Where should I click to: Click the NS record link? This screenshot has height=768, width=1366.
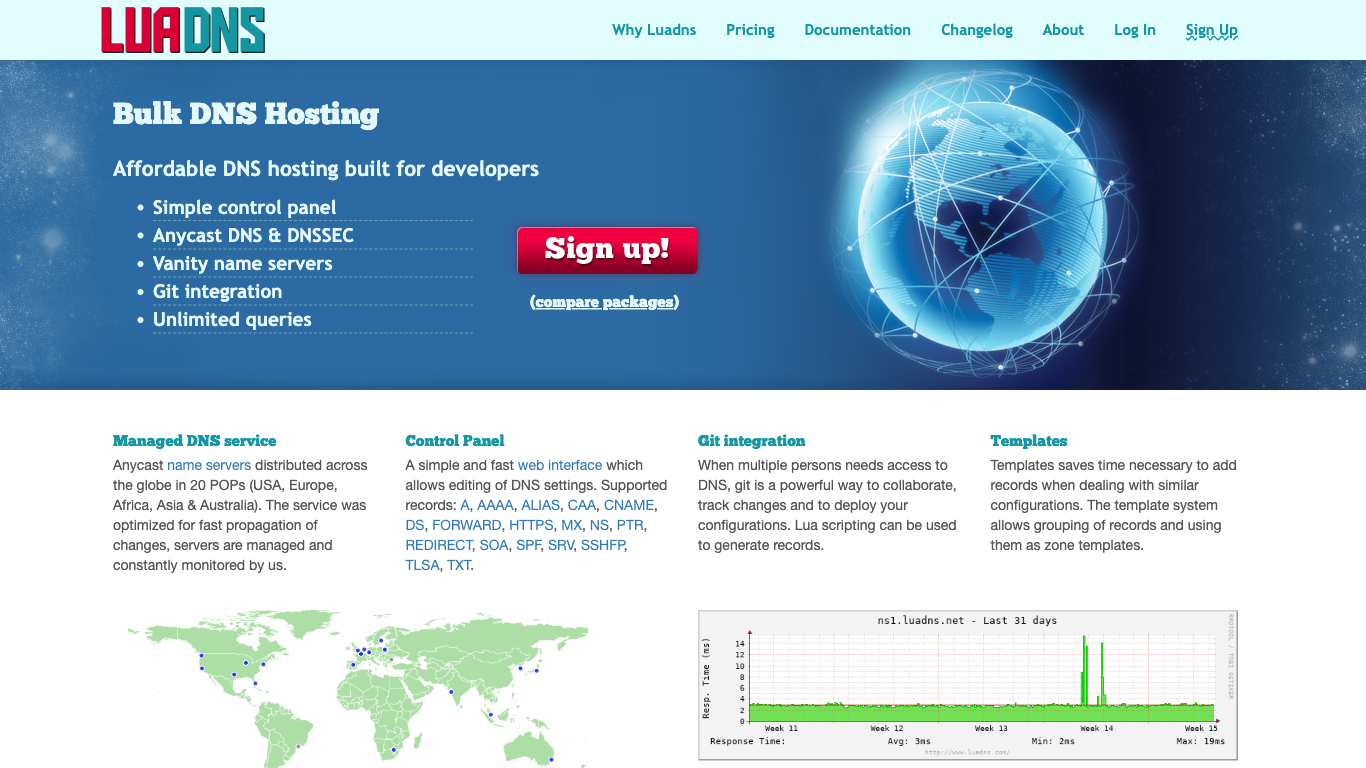599,525
